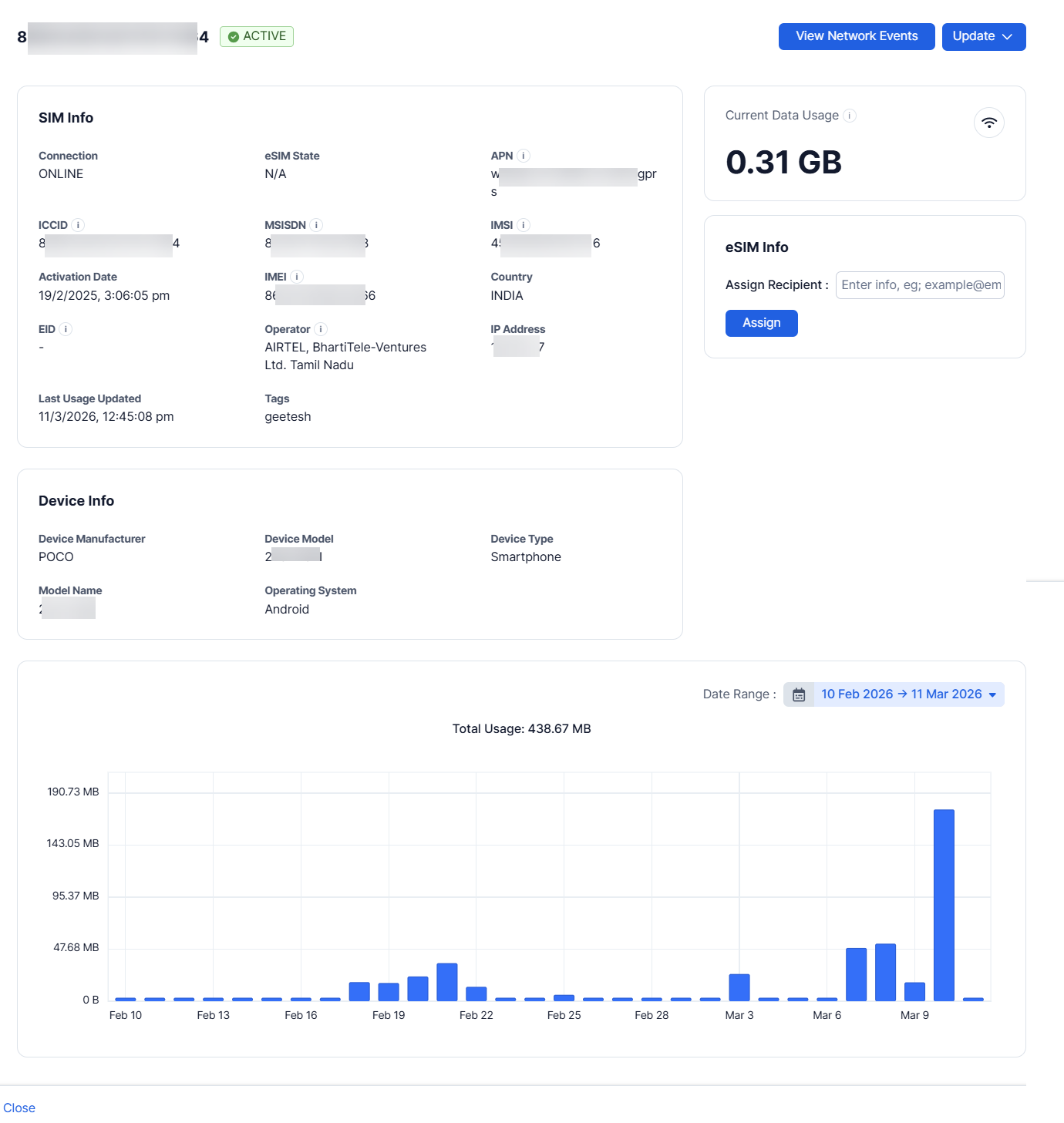Viewport: 1064px width, 1123px height.
Task: Expand the date range selector
Action: [908, 694]
